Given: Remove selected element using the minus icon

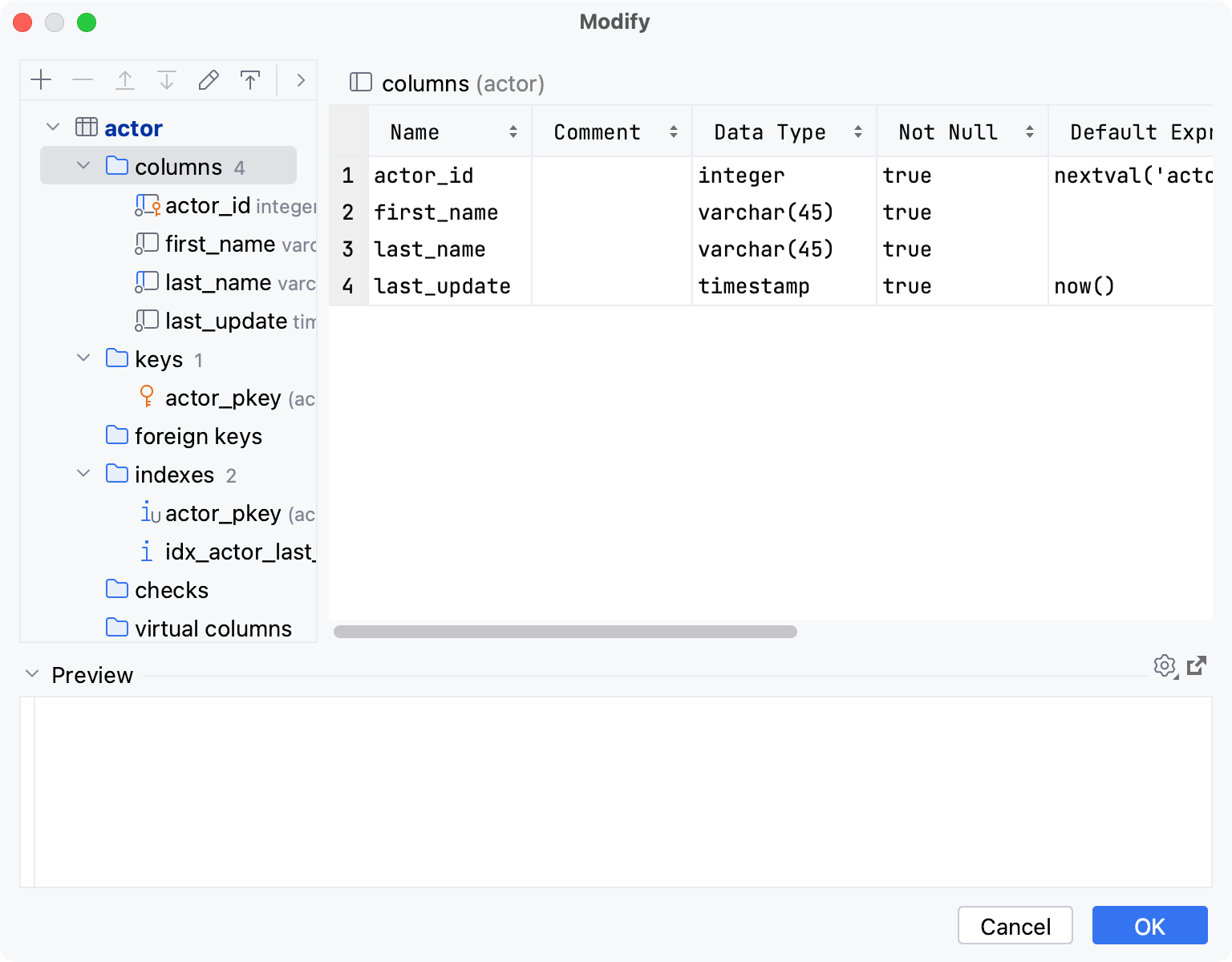Looking at the screenshot, I should pyautogui.click(x=83, y=80).
